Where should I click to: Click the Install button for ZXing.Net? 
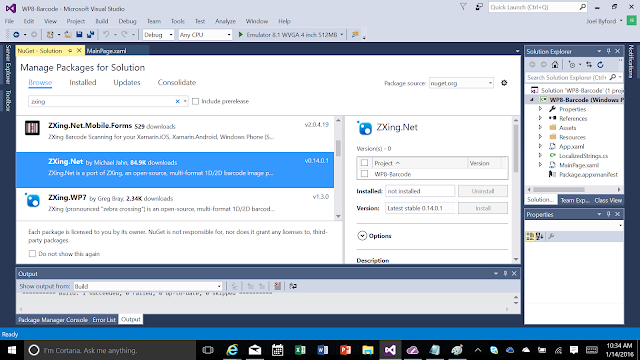pos(483,208)
